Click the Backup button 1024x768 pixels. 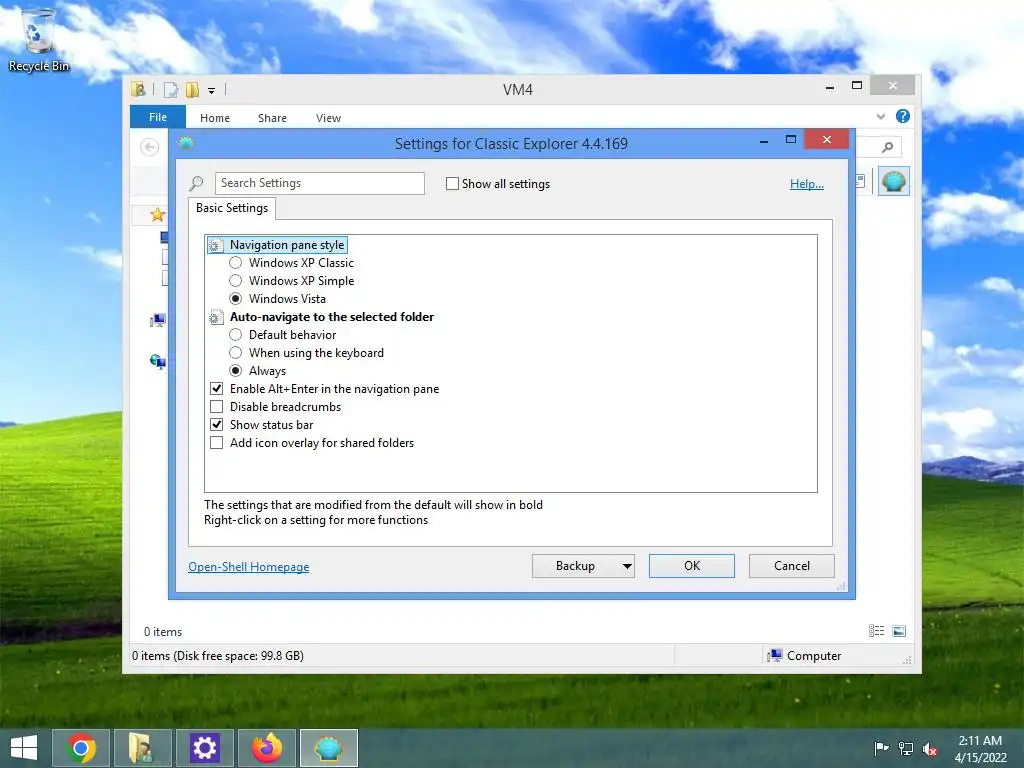point(575,566)
